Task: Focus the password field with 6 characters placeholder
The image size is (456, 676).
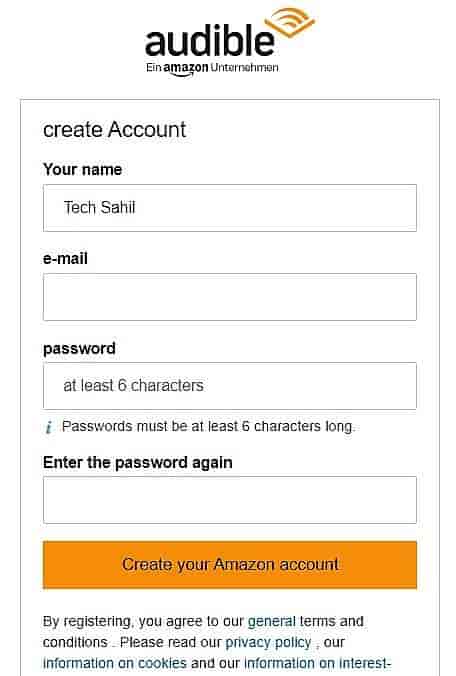Action: (230, 386)
